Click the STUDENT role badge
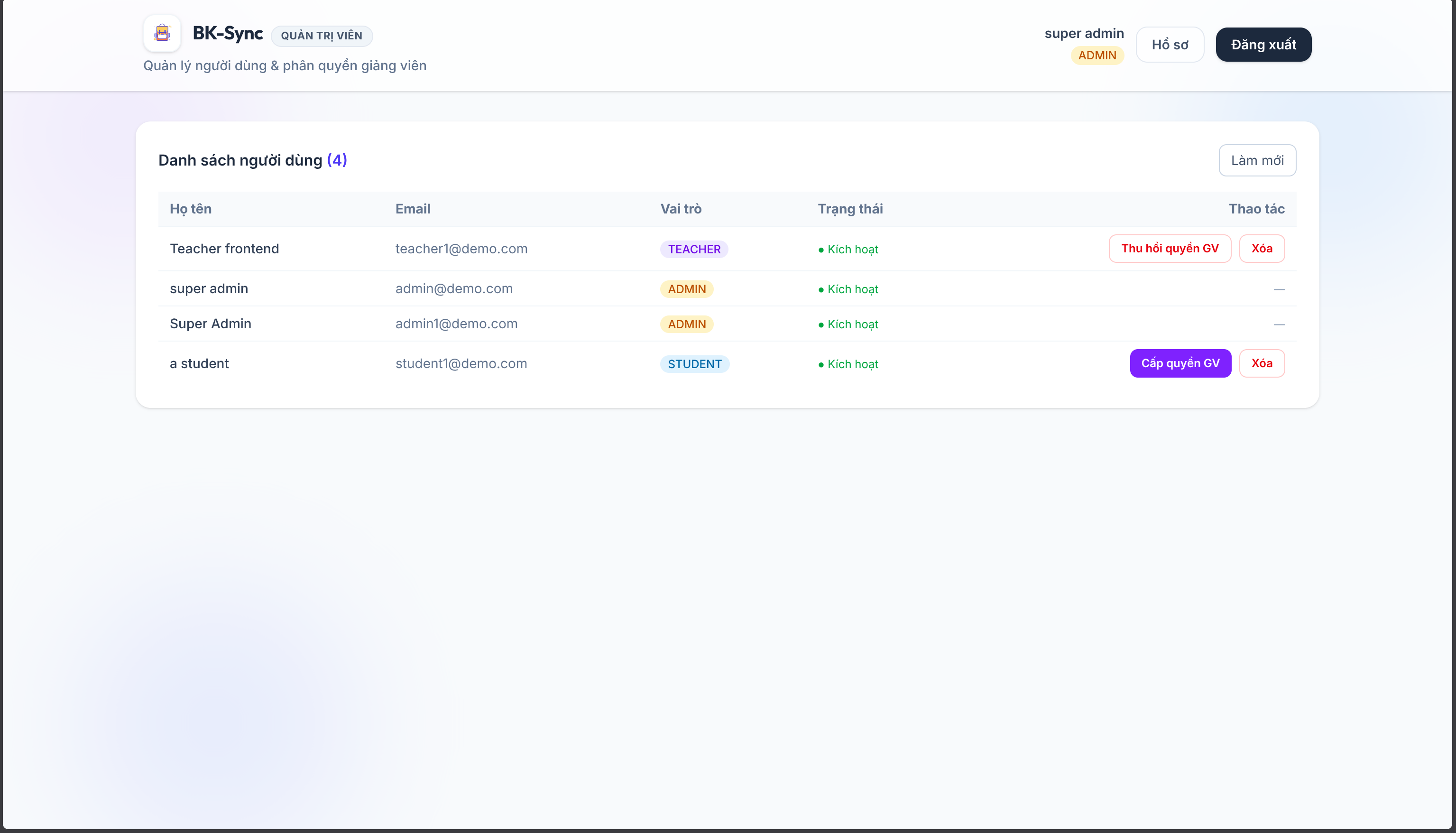1456x833 pixels. coord(694,364)
